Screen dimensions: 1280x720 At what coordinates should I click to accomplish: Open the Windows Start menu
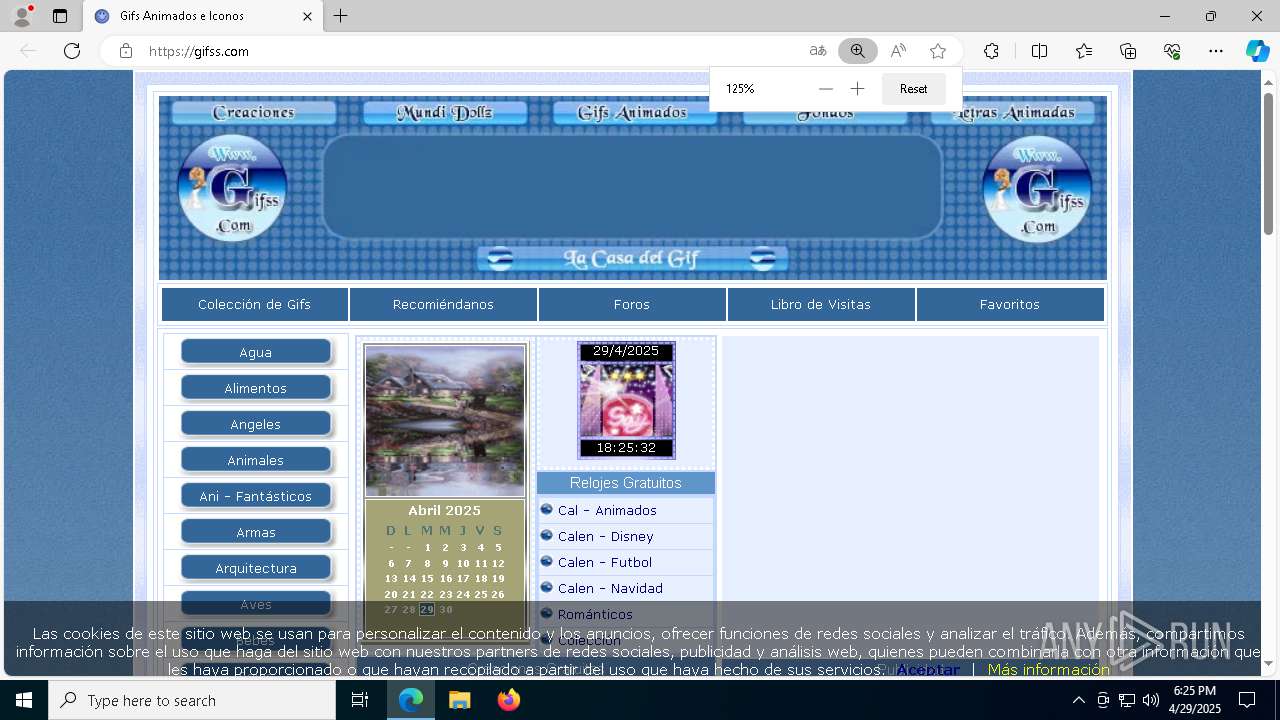24,700
